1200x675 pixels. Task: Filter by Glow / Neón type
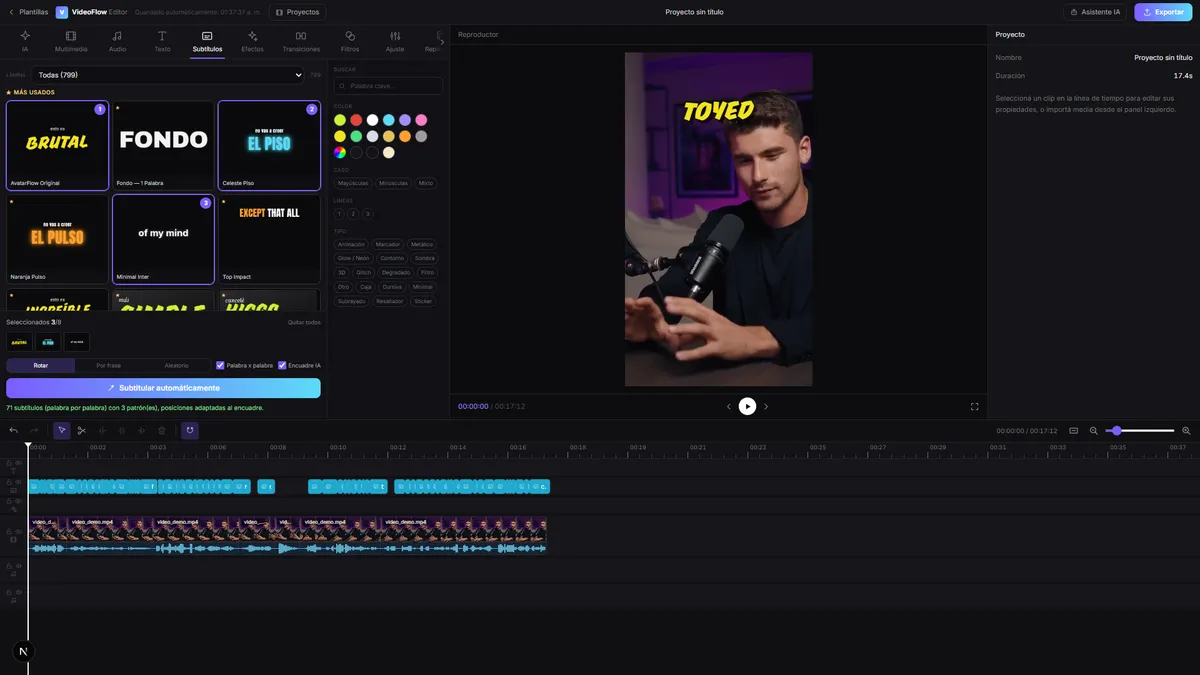tap(351, 258)
